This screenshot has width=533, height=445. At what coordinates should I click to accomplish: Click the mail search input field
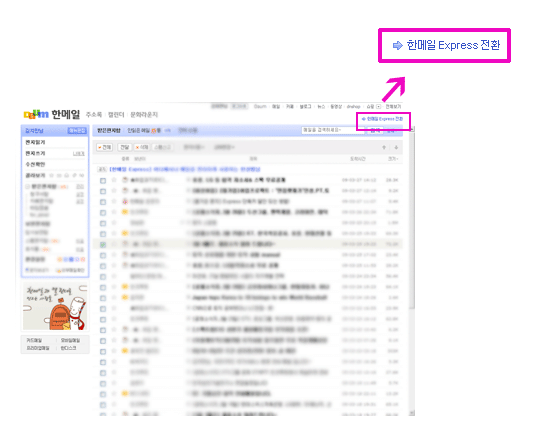(x=332, y=130)
